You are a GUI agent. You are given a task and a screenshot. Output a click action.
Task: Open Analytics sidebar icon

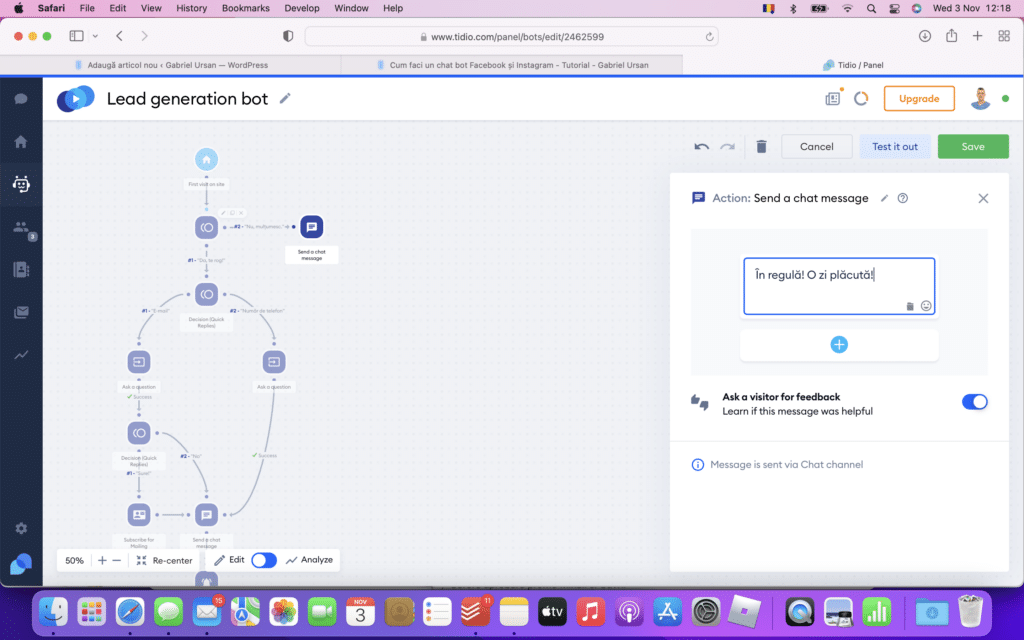(21, 355)
